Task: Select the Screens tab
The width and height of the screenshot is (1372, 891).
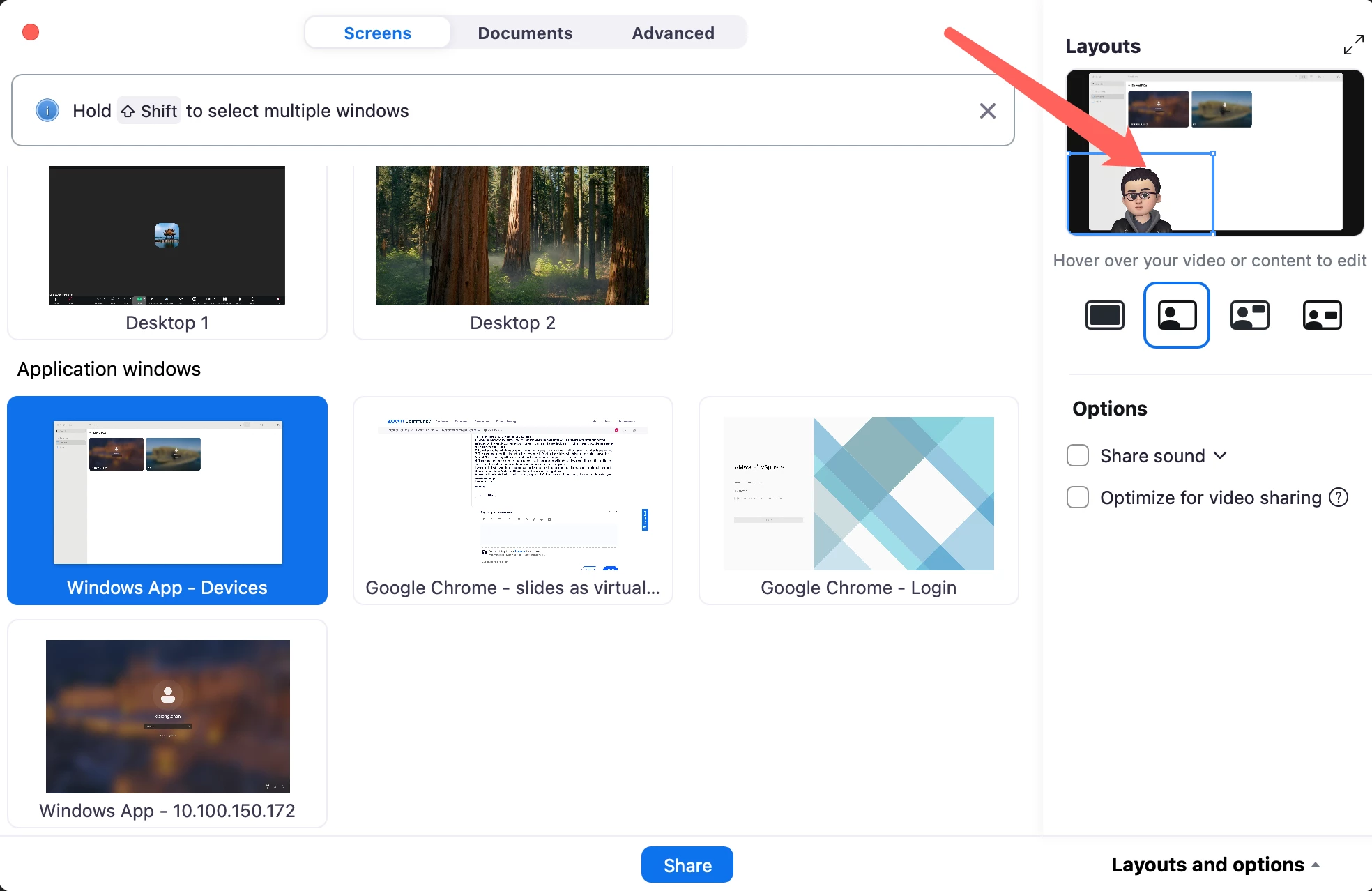Action: tap(377, 33)
